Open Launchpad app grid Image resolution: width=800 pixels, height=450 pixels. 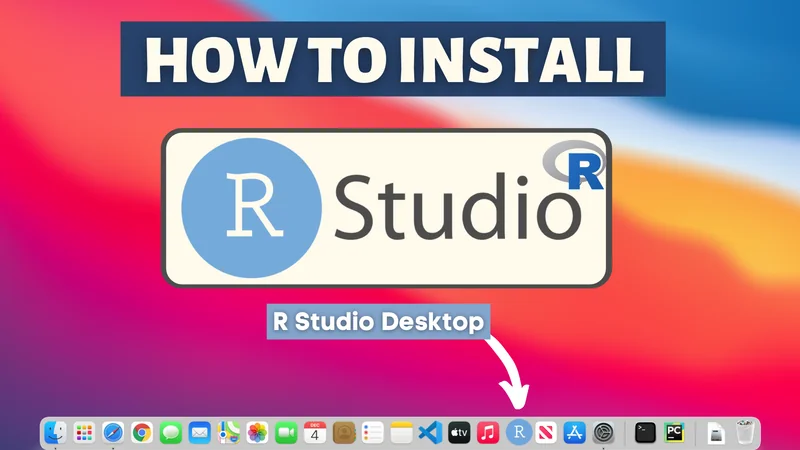point(84,432)
